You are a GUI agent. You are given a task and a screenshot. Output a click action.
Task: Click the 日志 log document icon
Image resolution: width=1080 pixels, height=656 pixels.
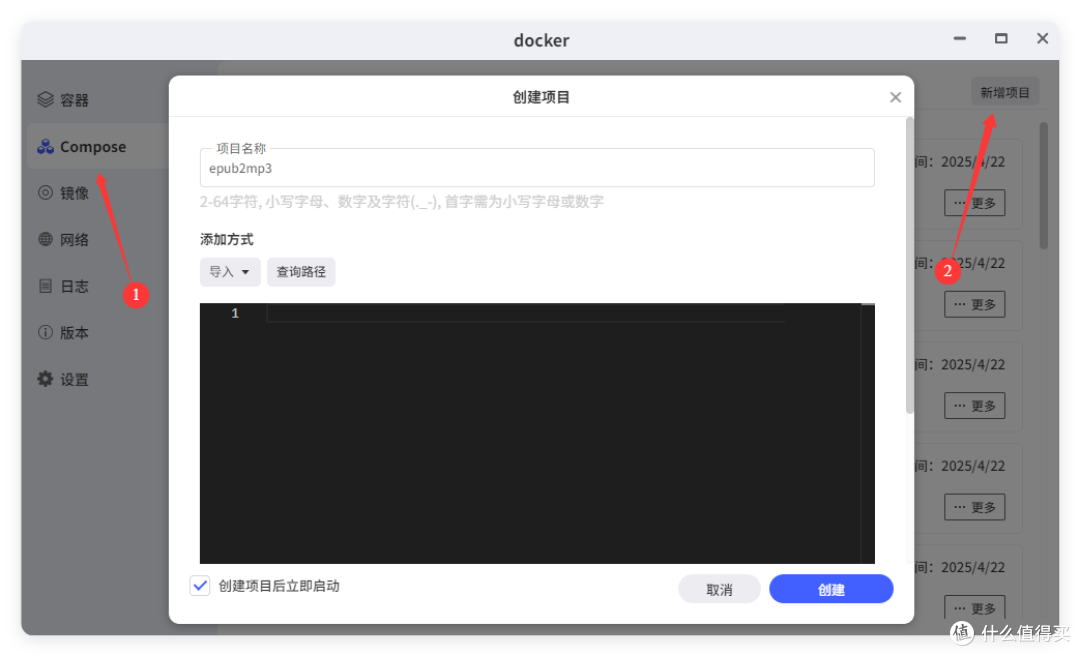pyautogui.click(x=45, y=286)
